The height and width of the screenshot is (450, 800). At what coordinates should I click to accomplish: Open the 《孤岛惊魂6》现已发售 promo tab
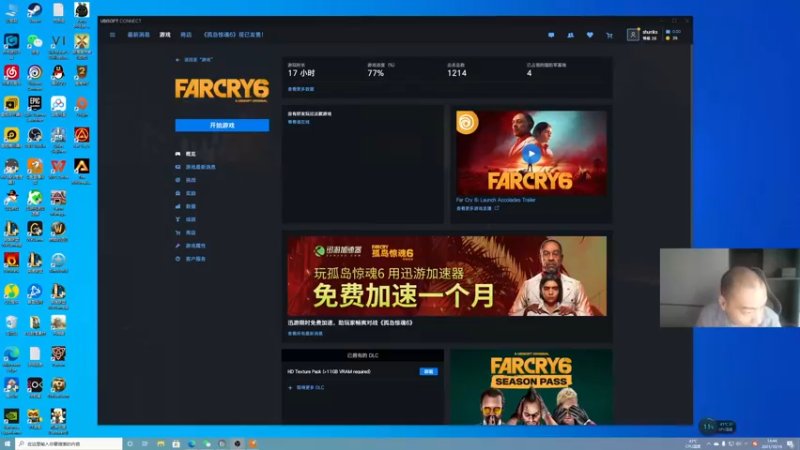233,35
